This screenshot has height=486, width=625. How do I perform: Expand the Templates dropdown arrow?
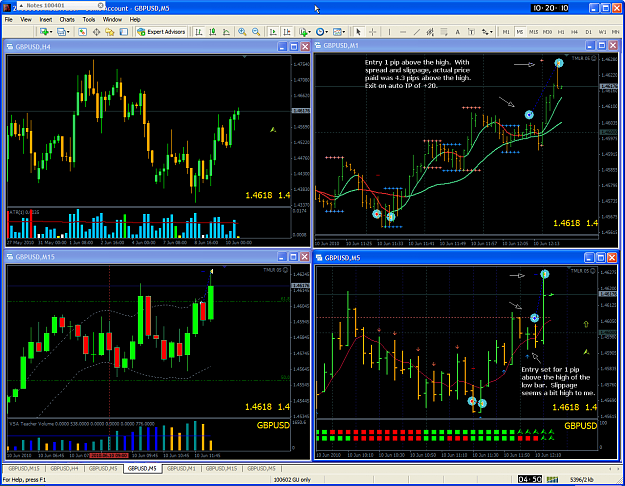(x=344, y=32)
